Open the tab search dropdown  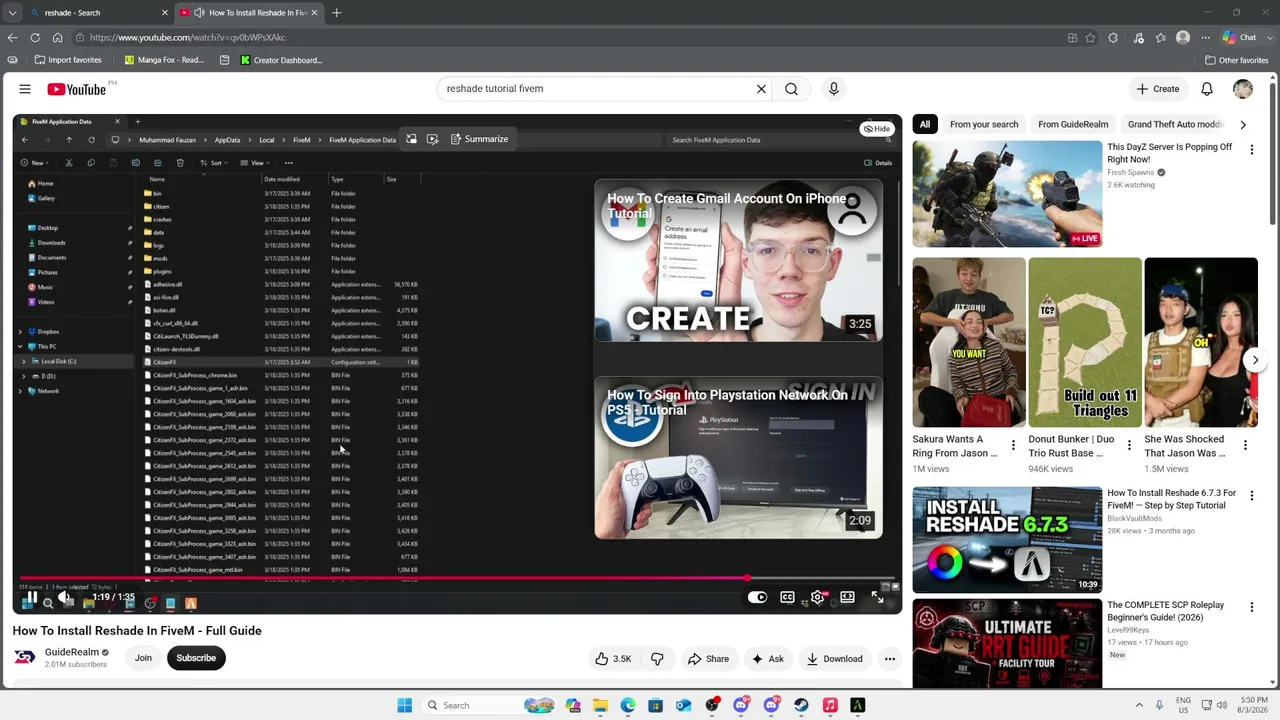[12, 13]
